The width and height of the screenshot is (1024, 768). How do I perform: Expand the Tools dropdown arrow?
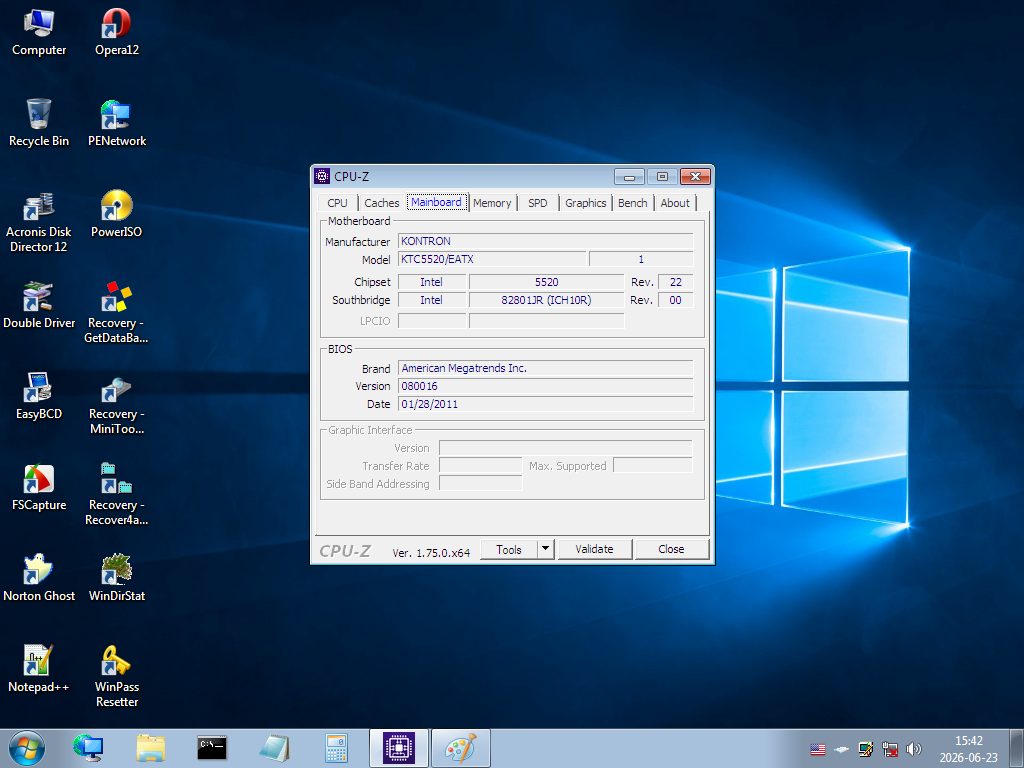point(546,549)
